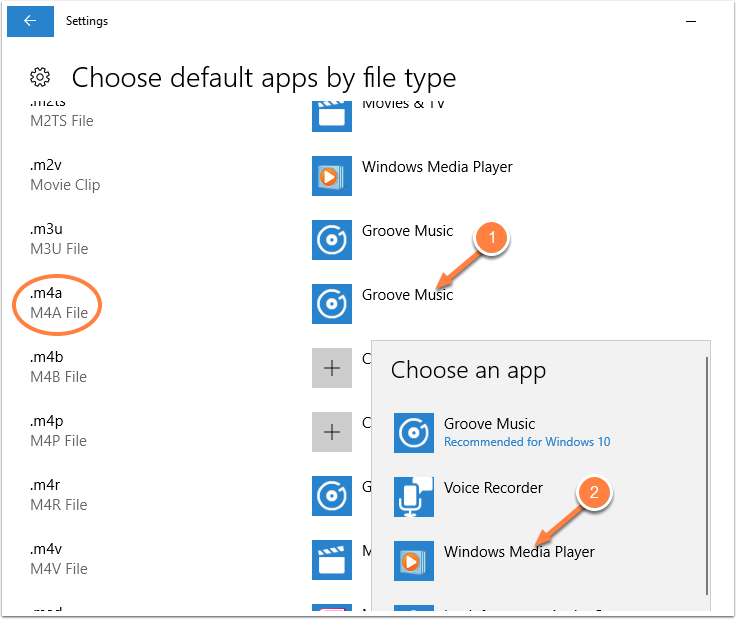Click Groove Music icon for .m3u
The width and height of the screenshot is (736, 619).
pos(332,240)
